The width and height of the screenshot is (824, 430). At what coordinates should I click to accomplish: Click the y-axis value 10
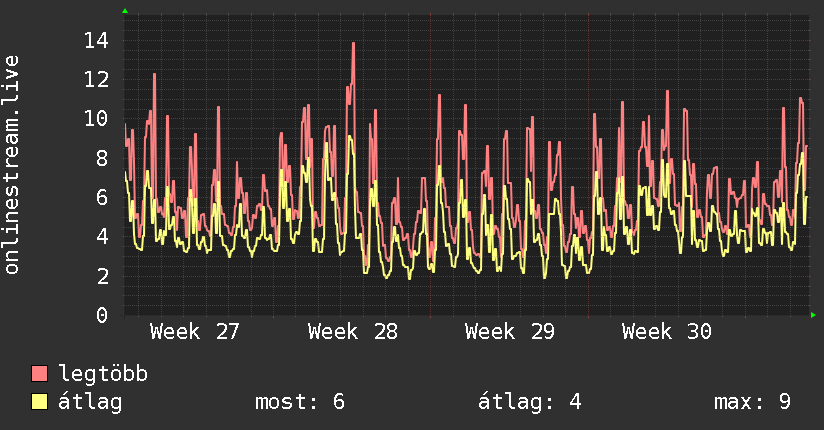97,119
